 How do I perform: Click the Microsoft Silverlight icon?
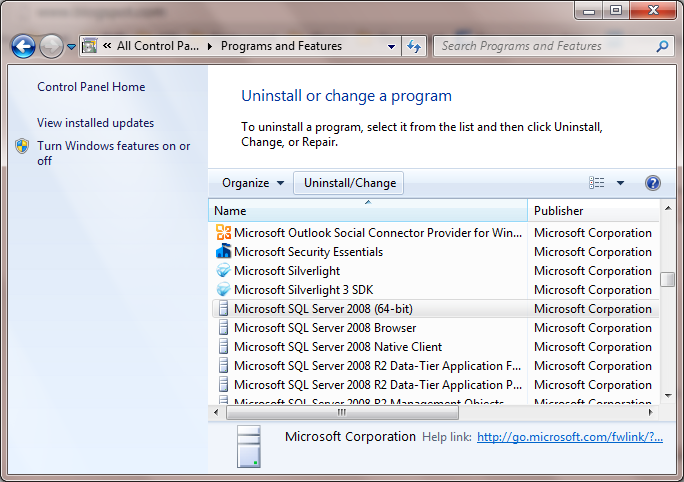(223, 270)
